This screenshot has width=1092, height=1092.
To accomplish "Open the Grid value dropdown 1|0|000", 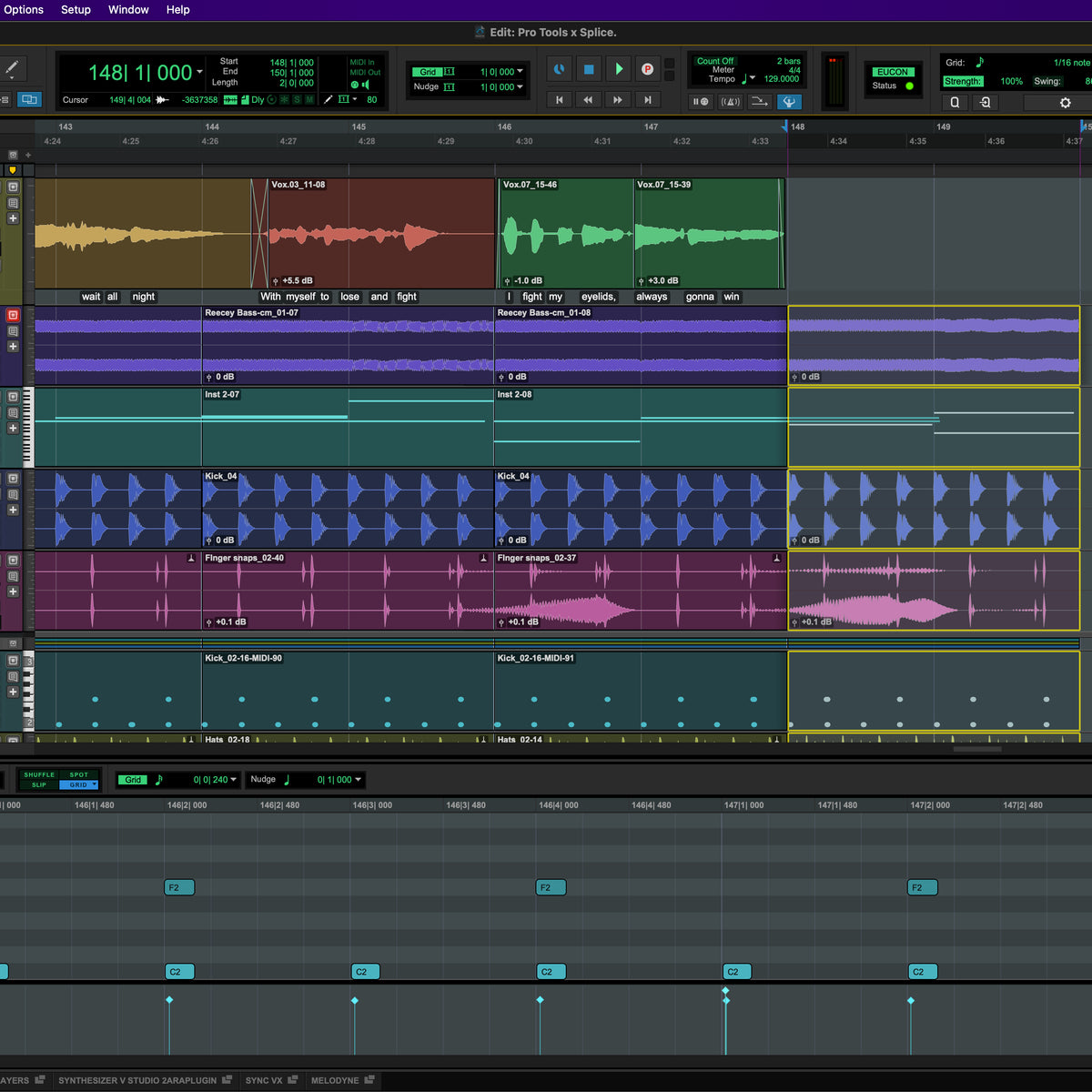I will pyautogui.click(x=520, y=72).
